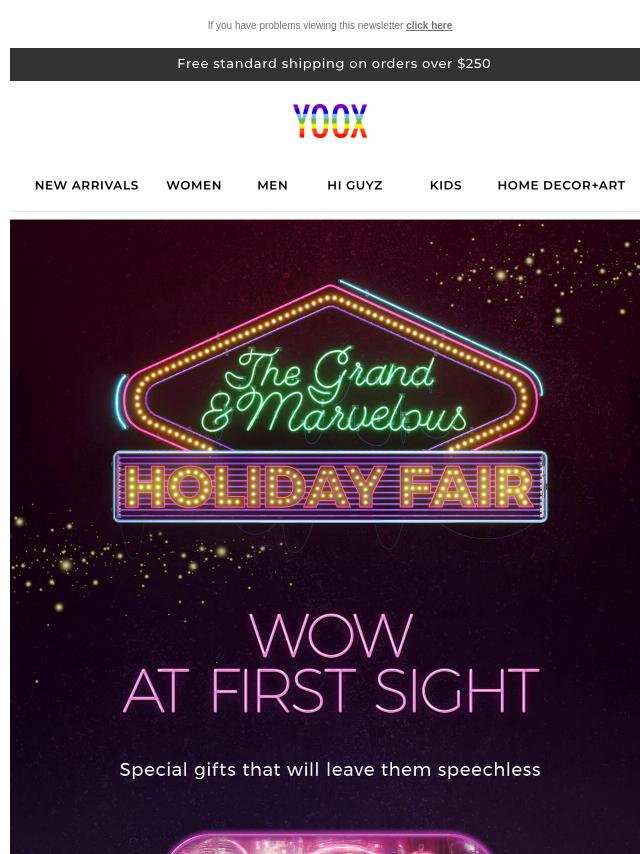The height and width of the screenshot is (854, 640).
Task: Navigate to the KIDS section
Action: [x=446, y=185]
